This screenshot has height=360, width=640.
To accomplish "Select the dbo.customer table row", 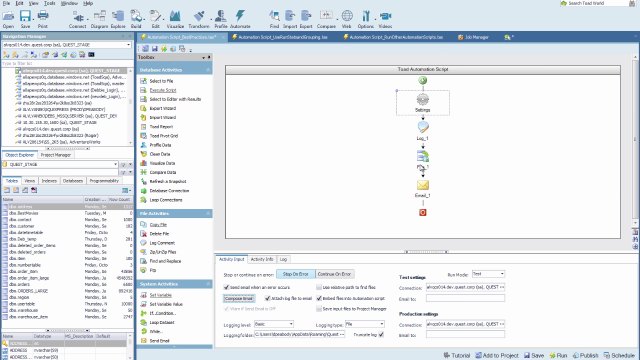I will tap(67, 226).
